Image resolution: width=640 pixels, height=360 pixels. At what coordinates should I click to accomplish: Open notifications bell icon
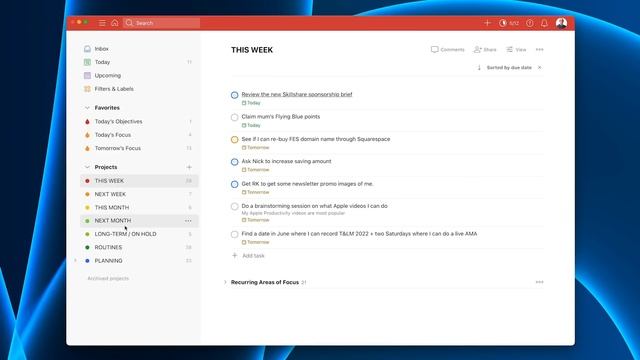tap(544, 23)
